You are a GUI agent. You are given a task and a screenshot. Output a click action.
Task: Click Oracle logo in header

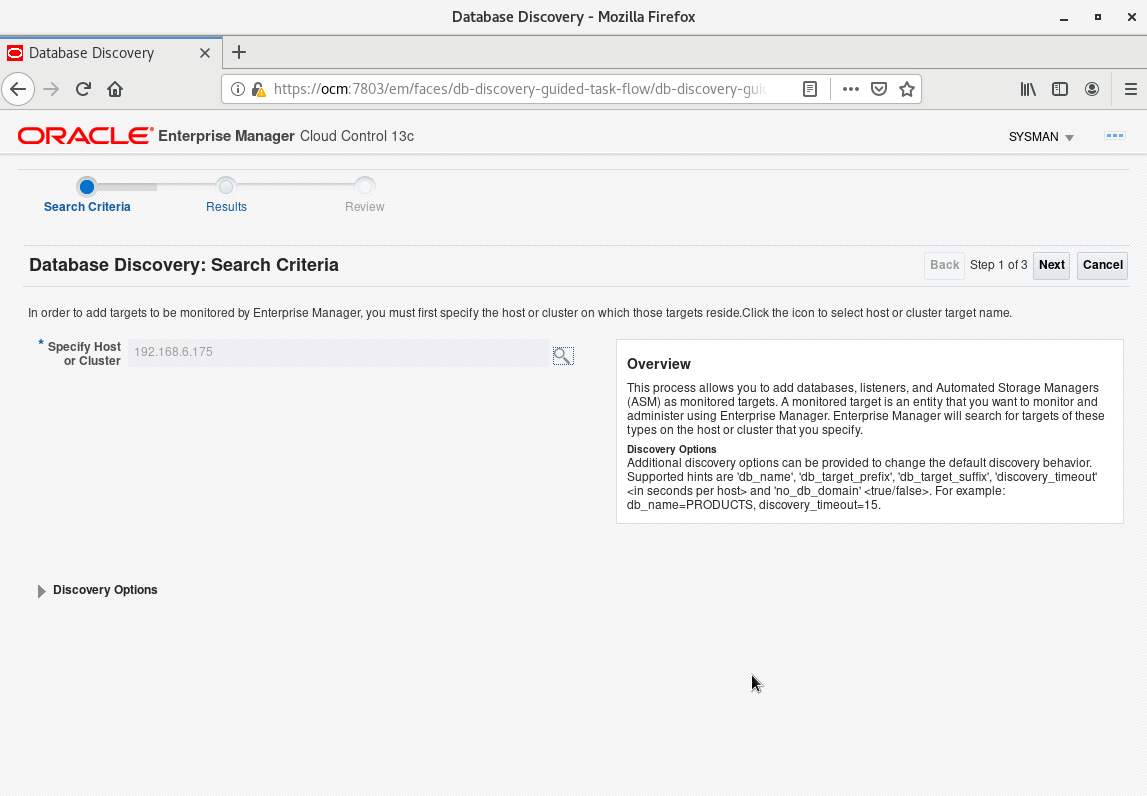pos(86,135)
